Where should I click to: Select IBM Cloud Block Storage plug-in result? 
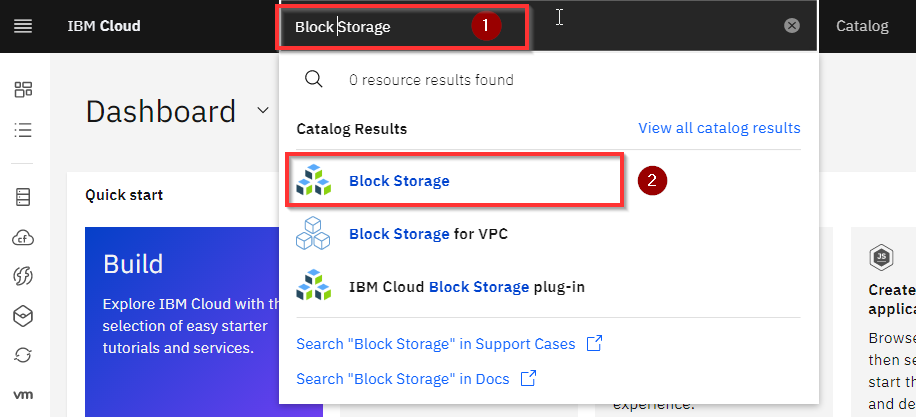467,287
